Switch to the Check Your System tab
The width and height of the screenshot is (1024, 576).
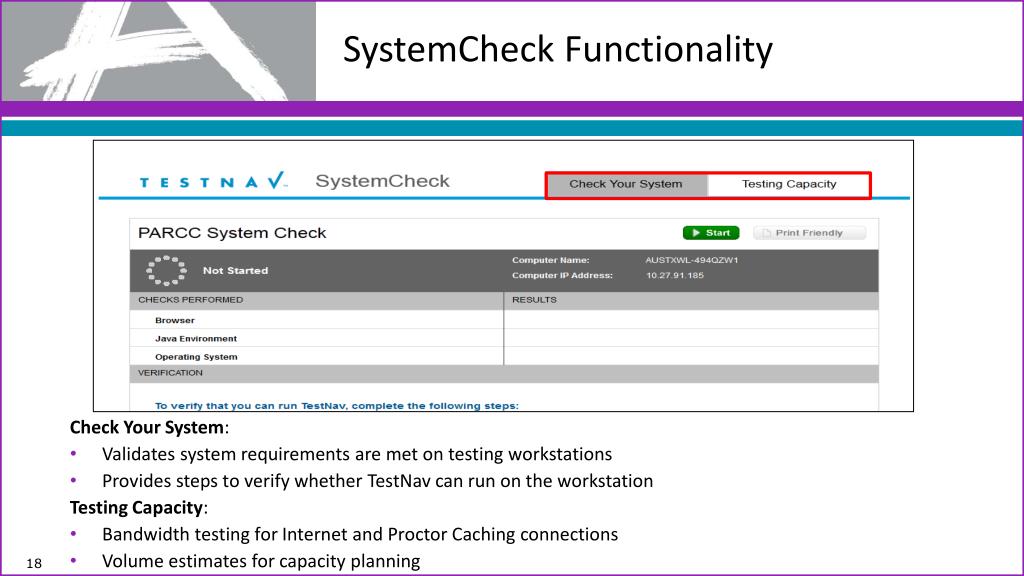coord(626,184)
